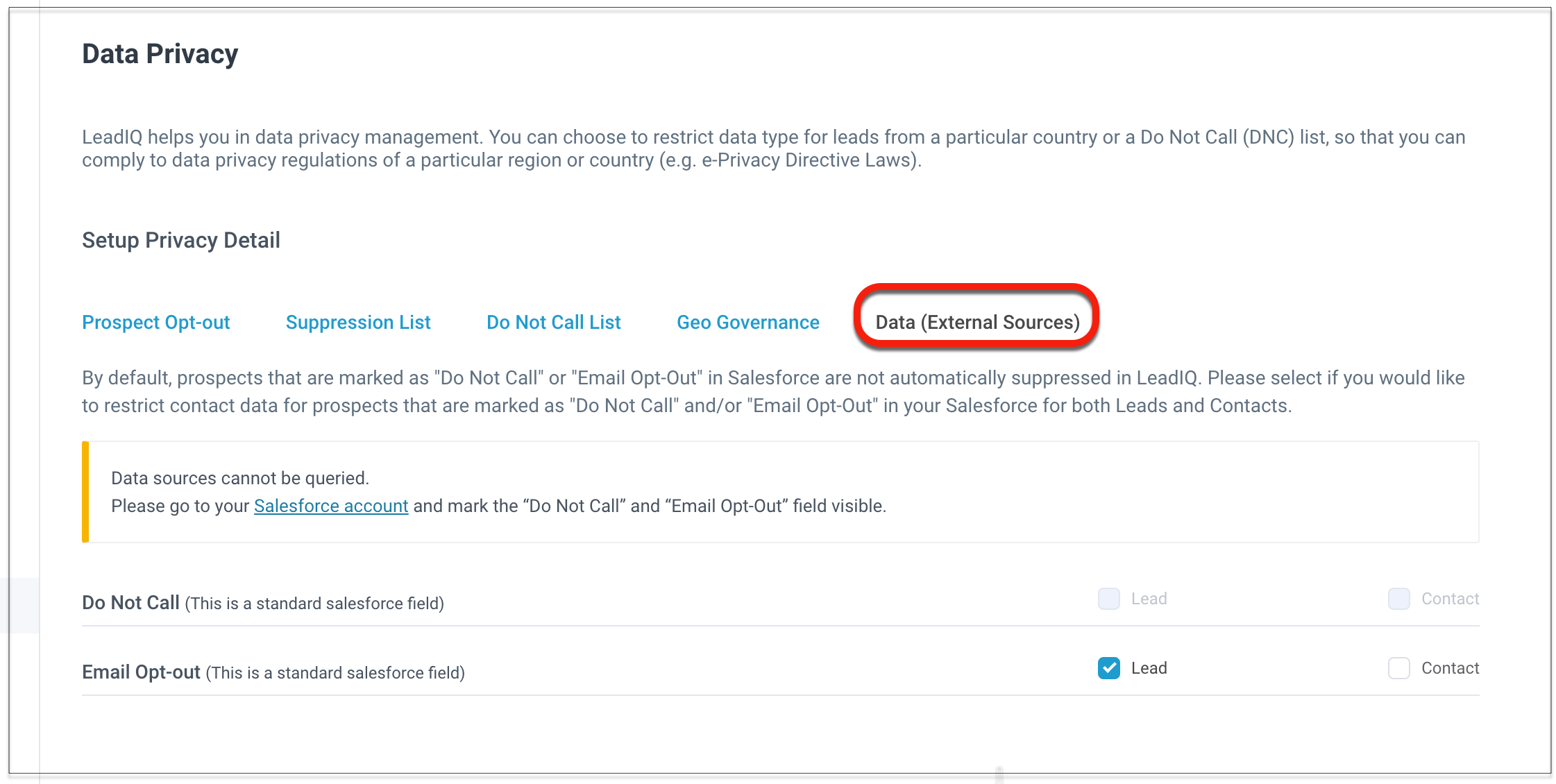Screen dimensions: 1556x784
Task: Click the Data Privacy page heading
Action: point(160,54)
